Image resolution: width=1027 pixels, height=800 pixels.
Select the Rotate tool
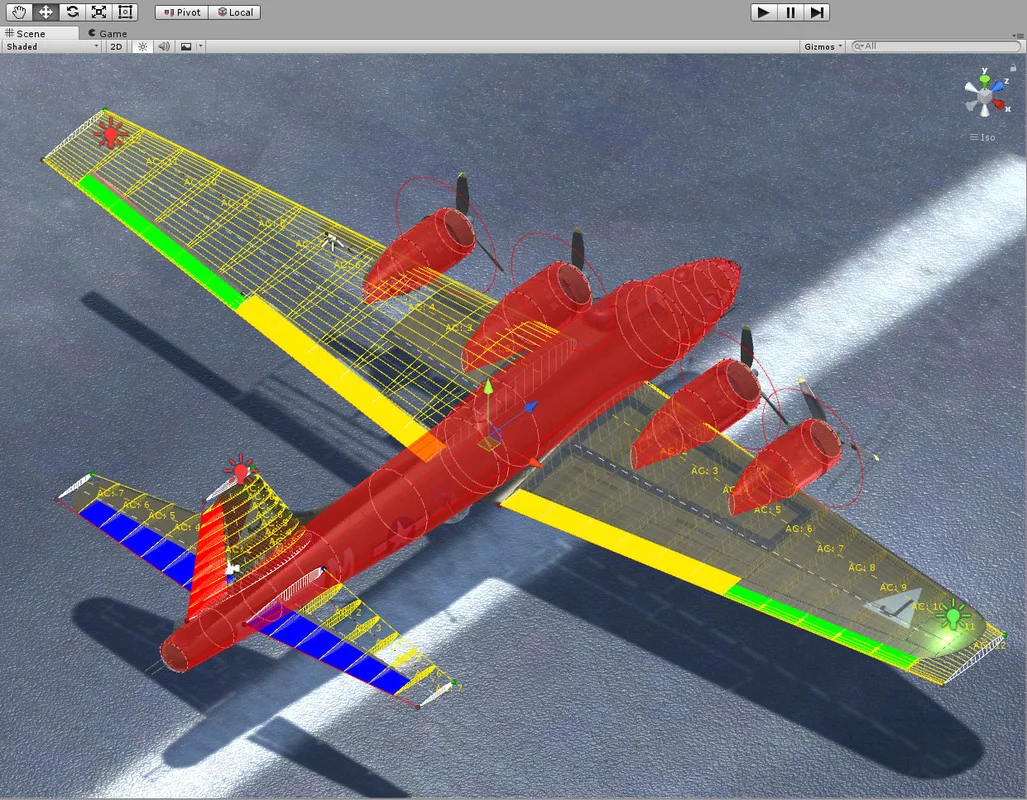[72, 12]
